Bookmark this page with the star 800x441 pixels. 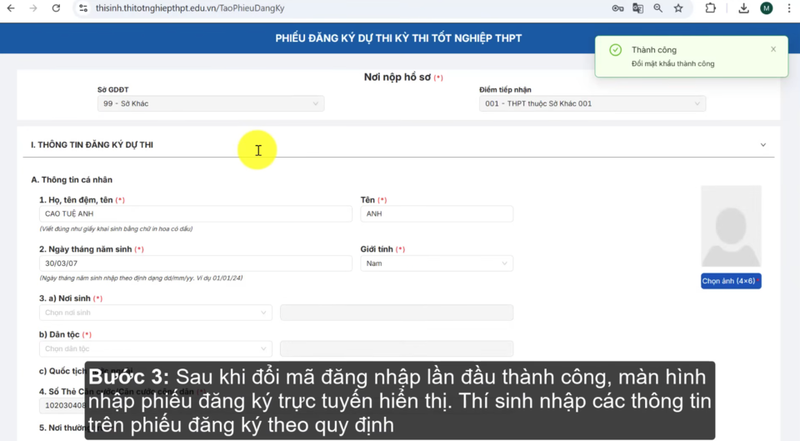point(678,8)
